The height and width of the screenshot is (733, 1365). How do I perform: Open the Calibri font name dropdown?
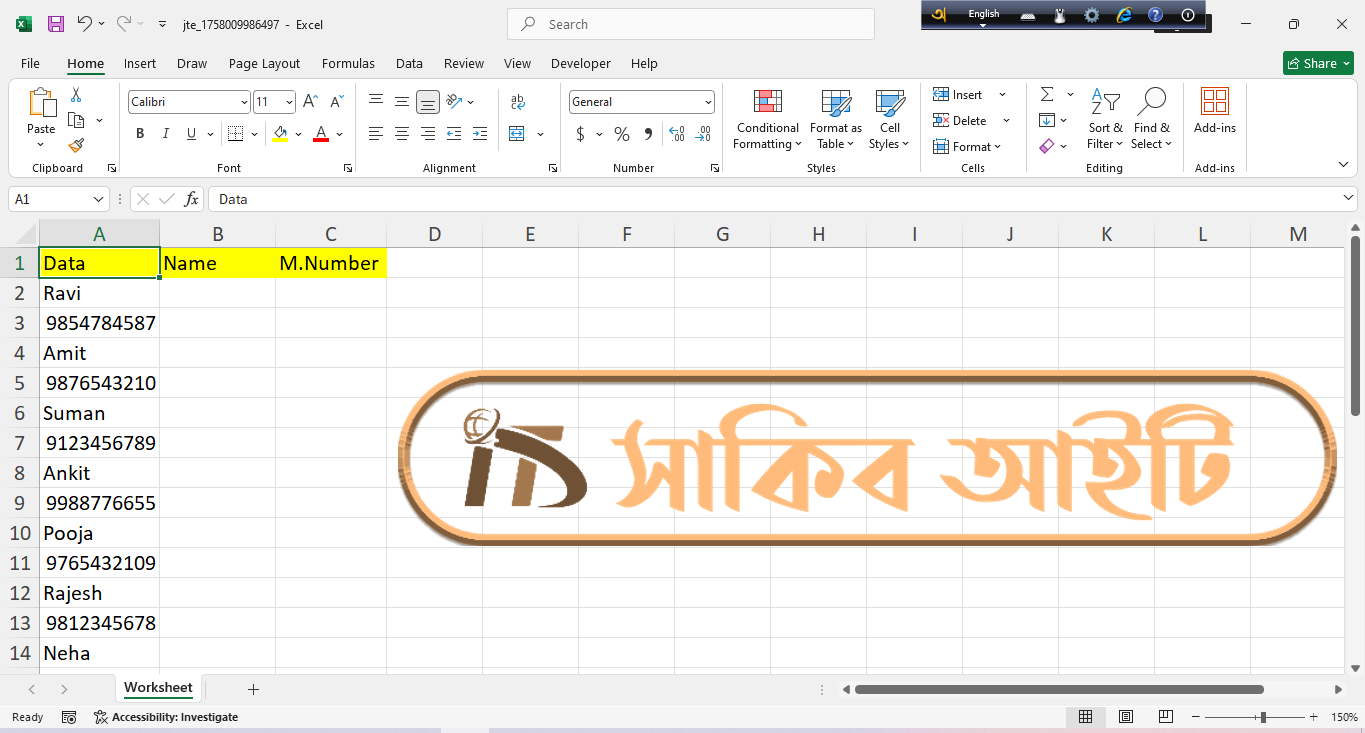coord(244,102)
